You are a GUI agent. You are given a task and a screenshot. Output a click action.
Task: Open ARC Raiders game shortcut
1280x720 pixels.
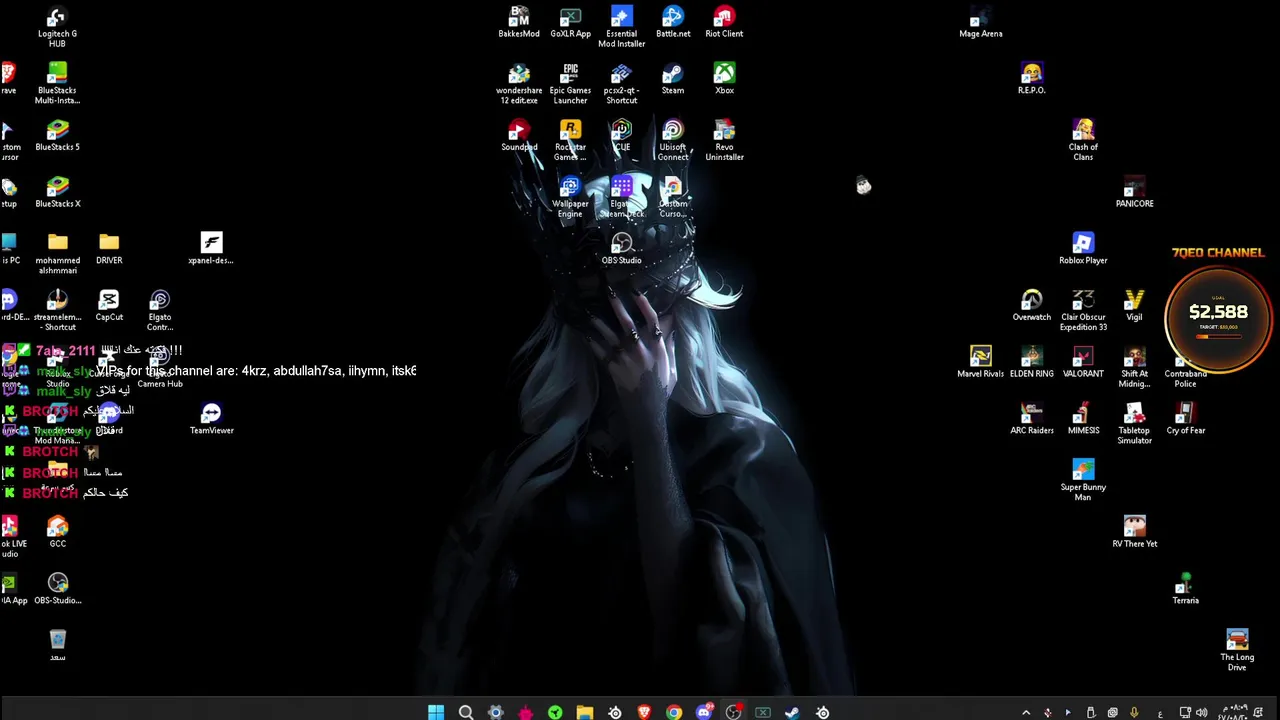pos(1031,419)
